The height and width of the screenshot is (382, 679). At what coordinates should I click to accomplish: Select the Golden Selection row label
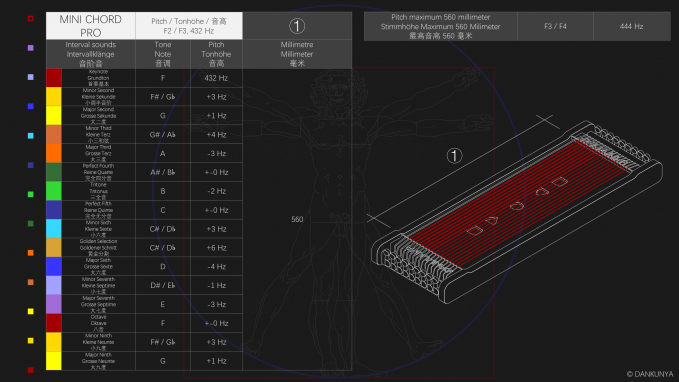[98, 248]
